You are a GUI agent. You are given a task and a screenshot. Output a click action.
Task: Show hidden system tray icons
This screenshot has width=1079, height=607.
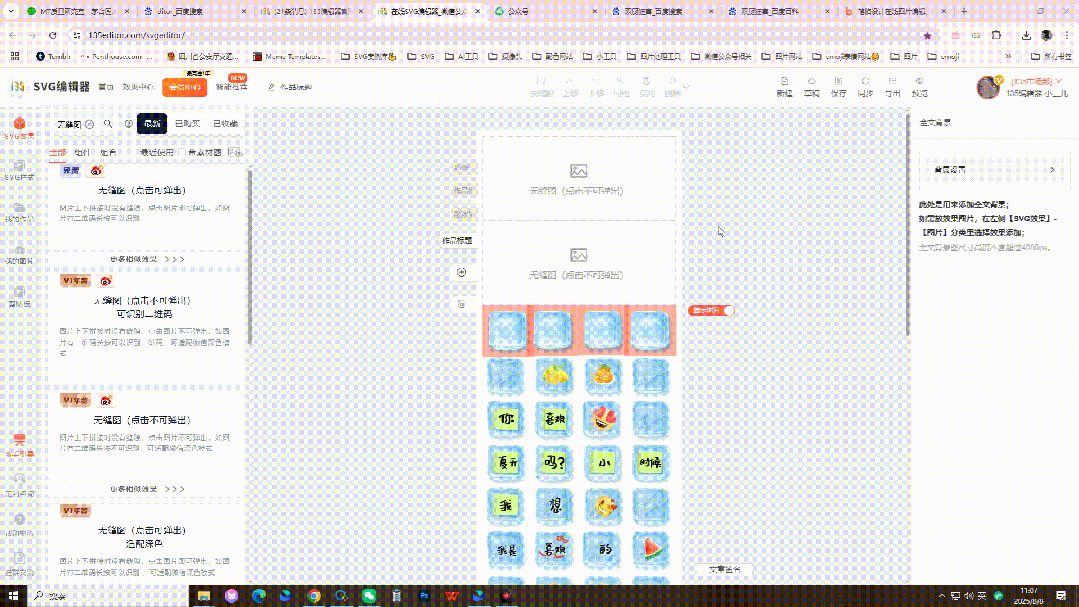pyautogui.click(x=941, y=596)
